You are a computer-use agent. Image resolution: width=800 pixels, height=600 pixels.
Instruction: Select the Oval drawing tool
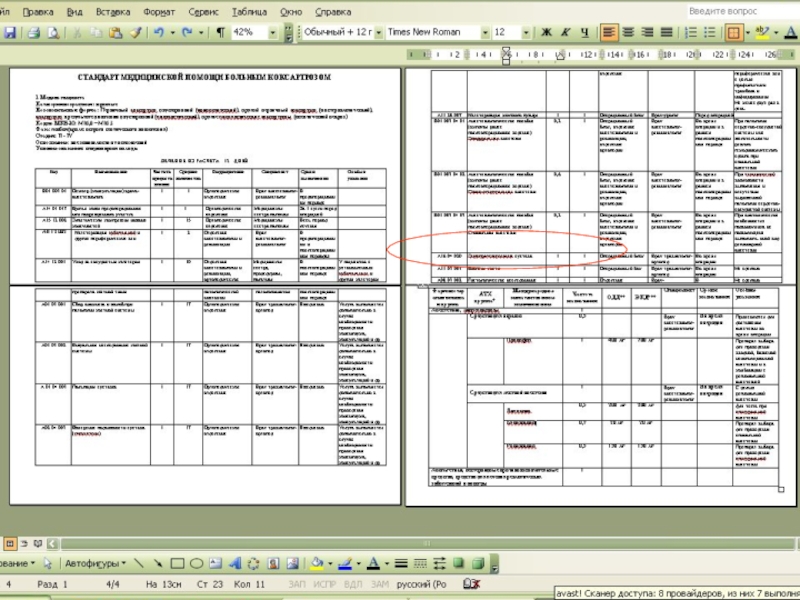[197, 563]
